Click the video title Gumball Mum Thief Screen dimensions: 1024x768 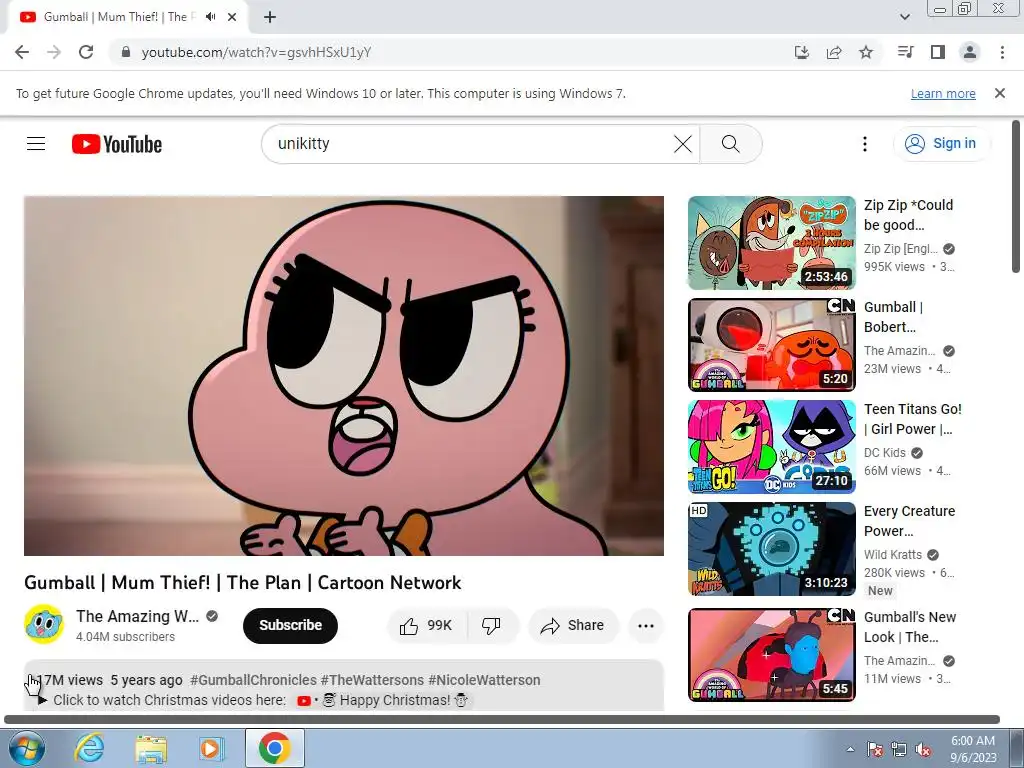pyautogui.click(x=243, y=583)
